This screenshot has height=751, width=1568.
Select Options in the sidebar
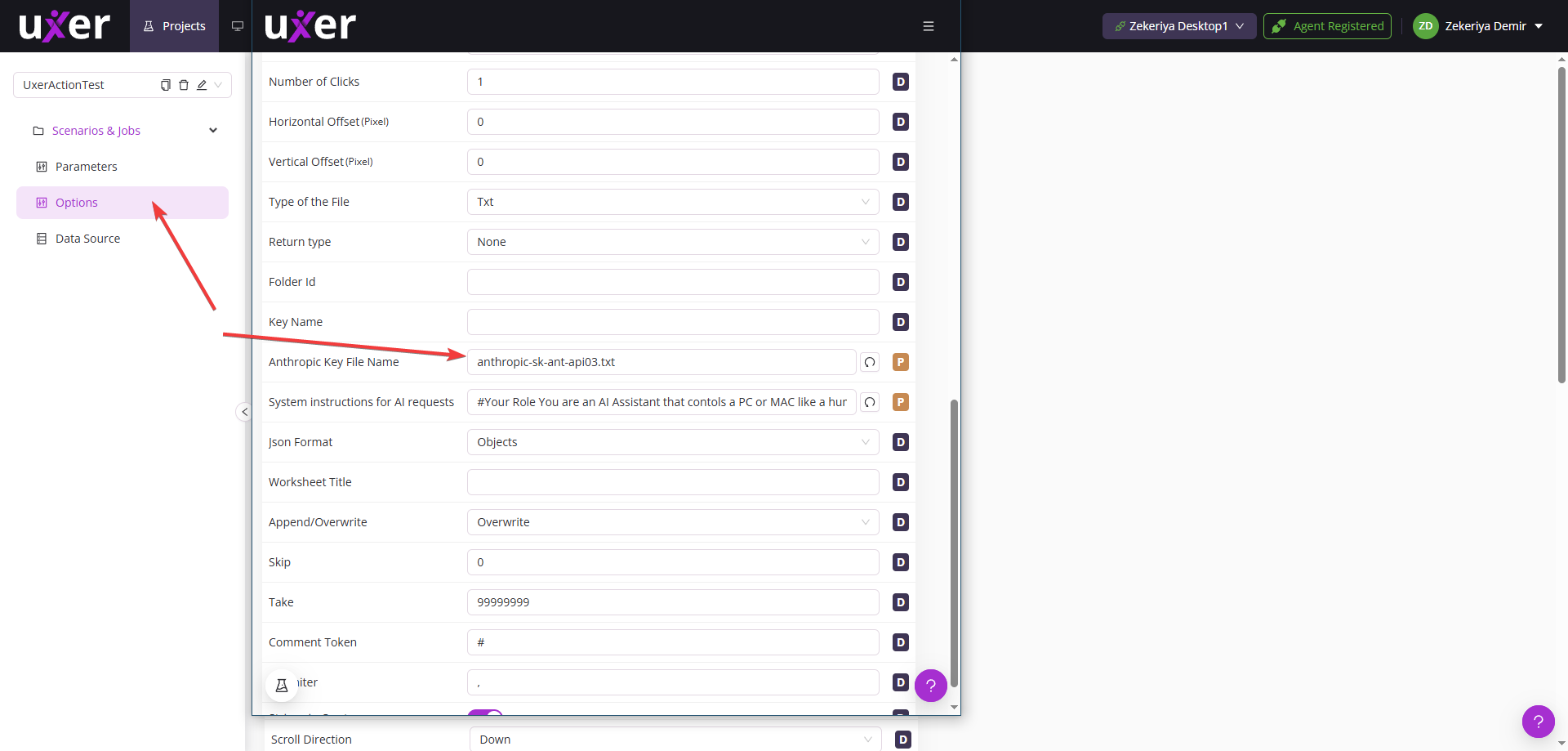pos(122,203)
